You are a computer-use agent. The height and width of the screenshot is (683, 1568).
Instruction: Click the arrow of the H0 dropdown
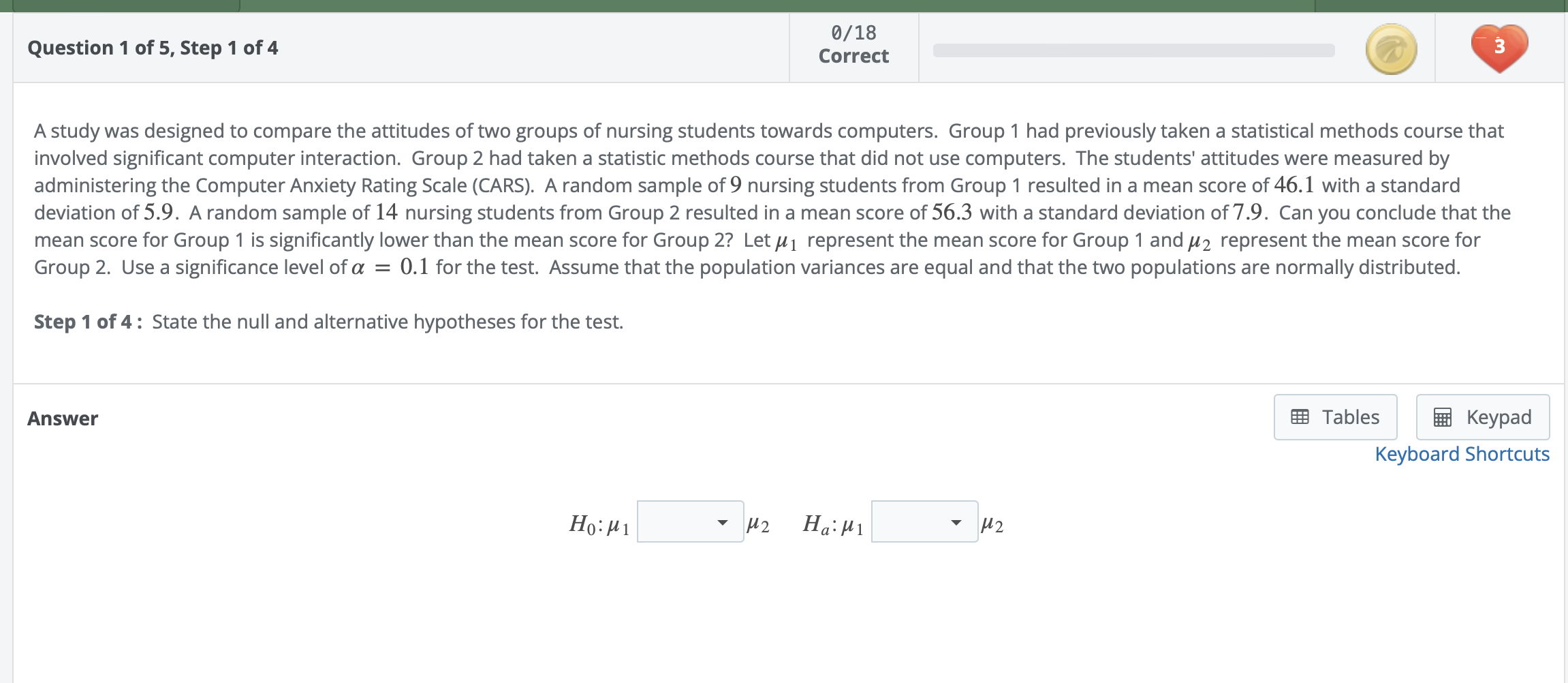click(x=723, y=523)
